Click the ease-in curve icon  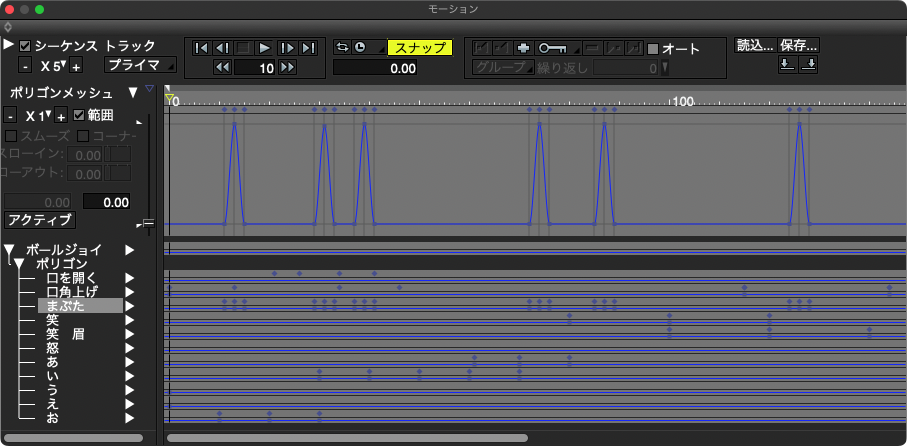point(613,47)
